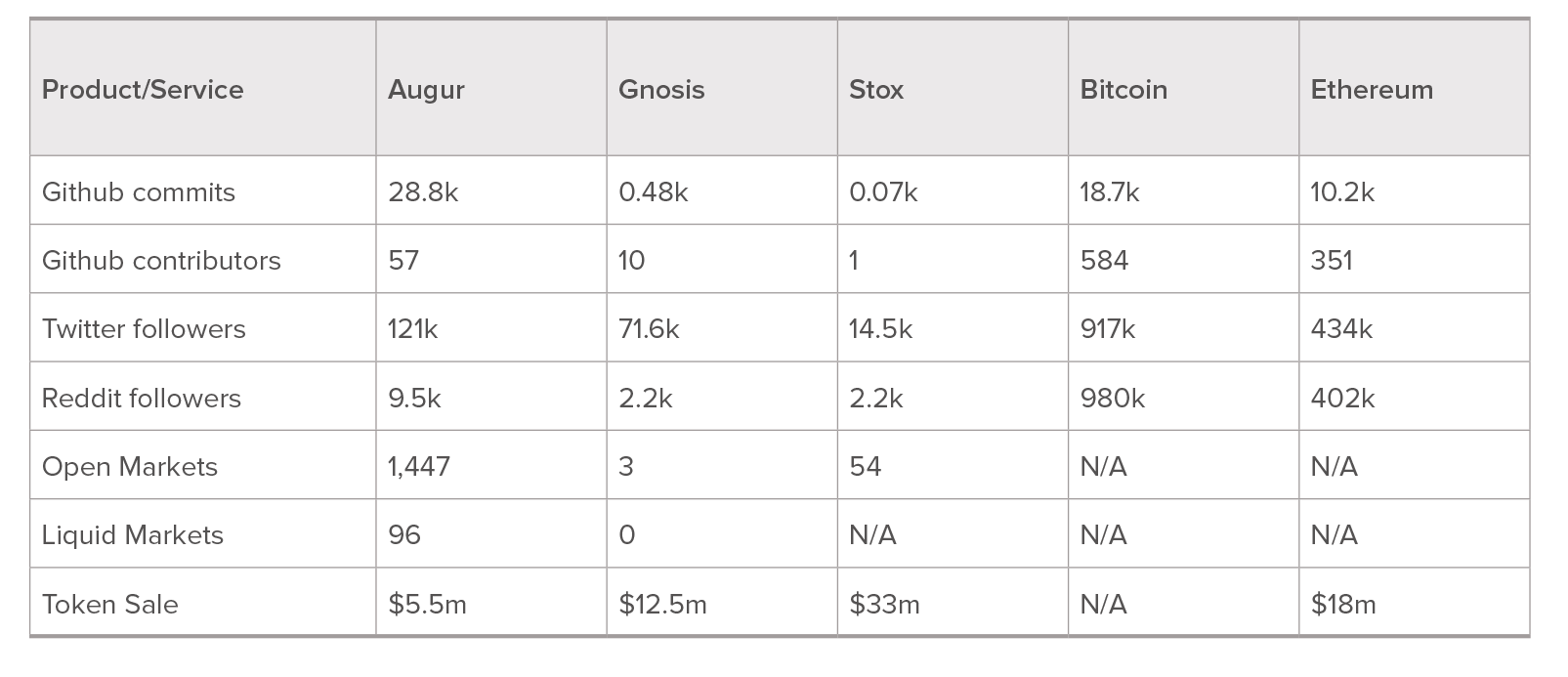The height and width of the screenshot is (677, 1568).
Task: Select Augur's 1,447 open markets cell
Action: [491, 465]
